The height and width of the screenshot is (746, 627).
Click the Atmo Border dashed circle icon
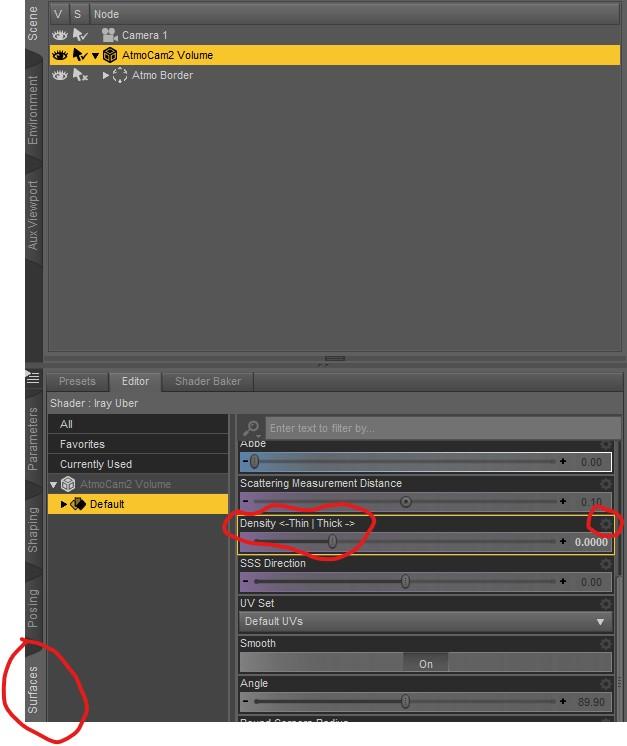coord(120,75)
